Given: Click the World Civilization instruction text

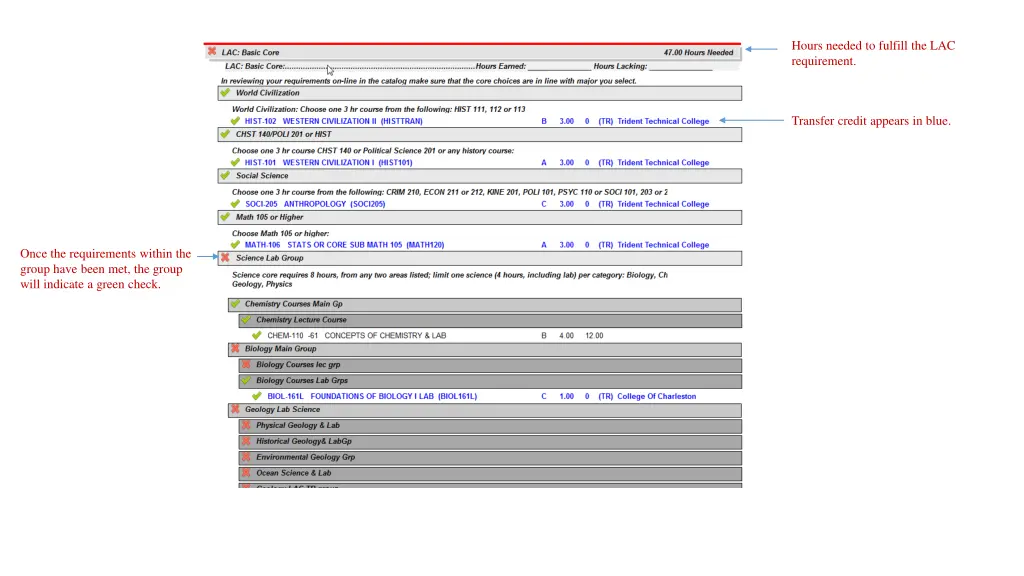Looking at the screenshot, I should [x=378, y=109].
